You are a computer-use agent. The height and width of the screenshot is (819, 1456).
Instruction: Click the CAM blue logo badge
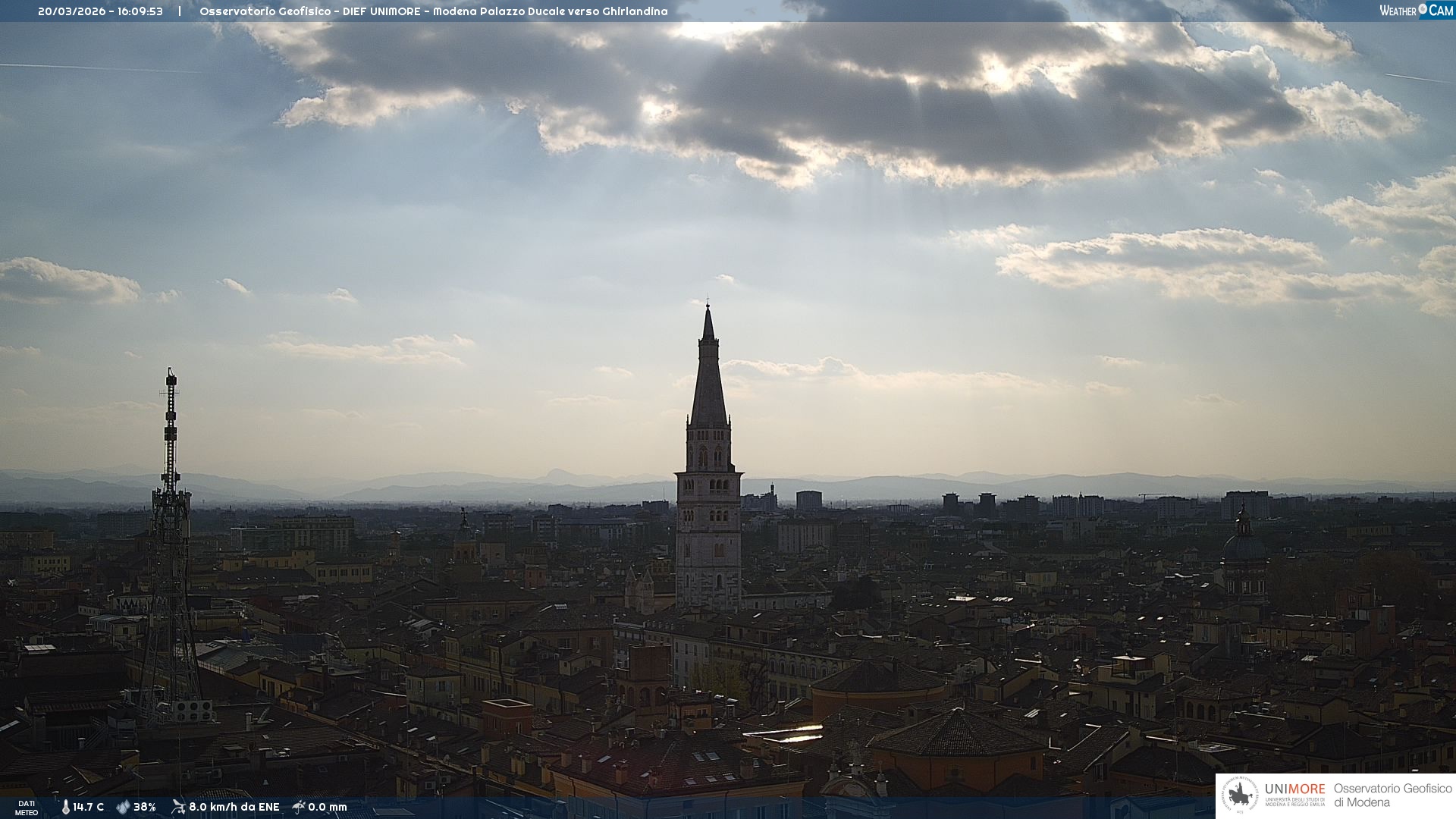1440,11
